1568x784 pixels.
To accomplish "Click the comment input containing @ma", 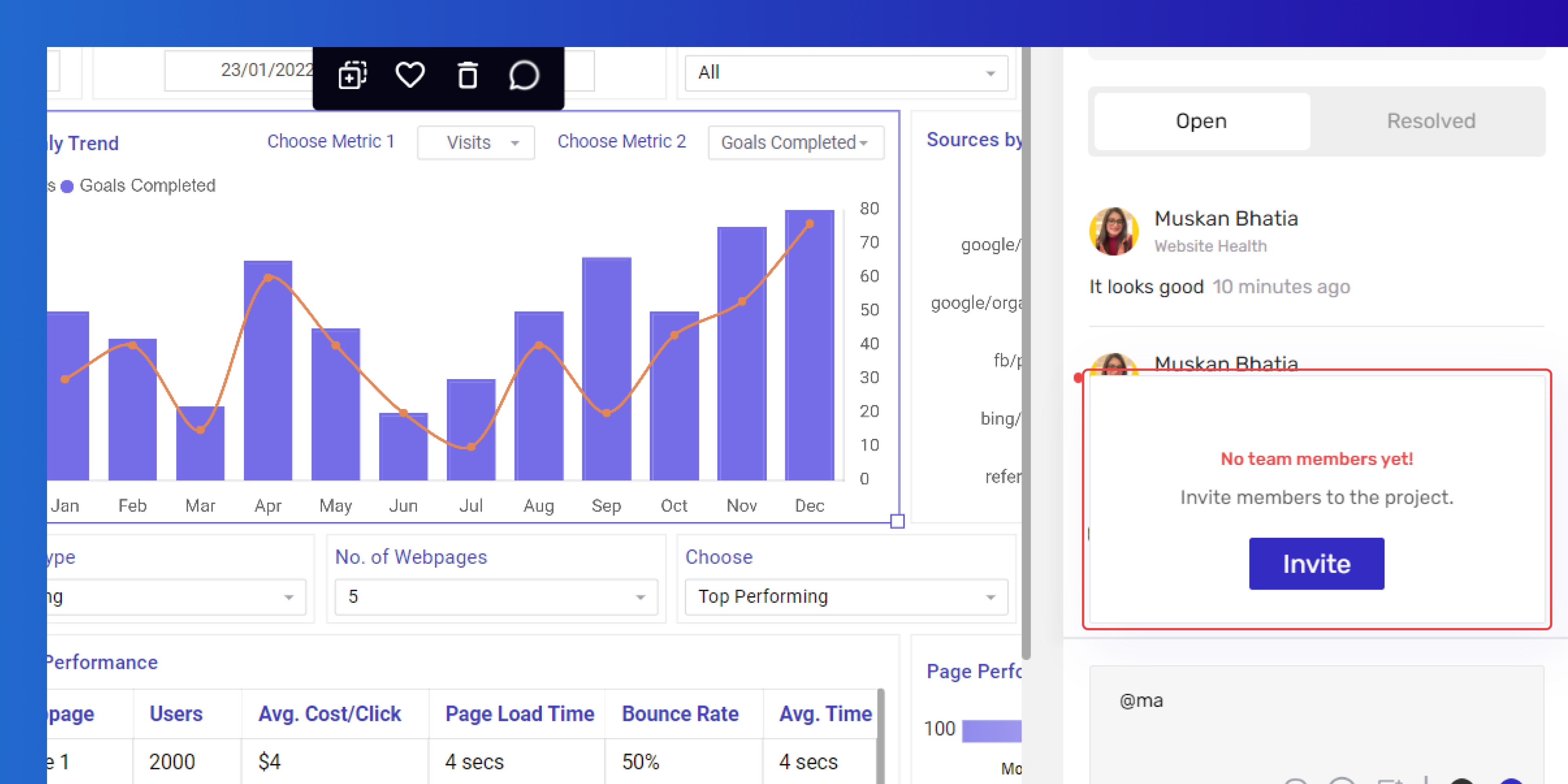I will tap(1317, 724).
